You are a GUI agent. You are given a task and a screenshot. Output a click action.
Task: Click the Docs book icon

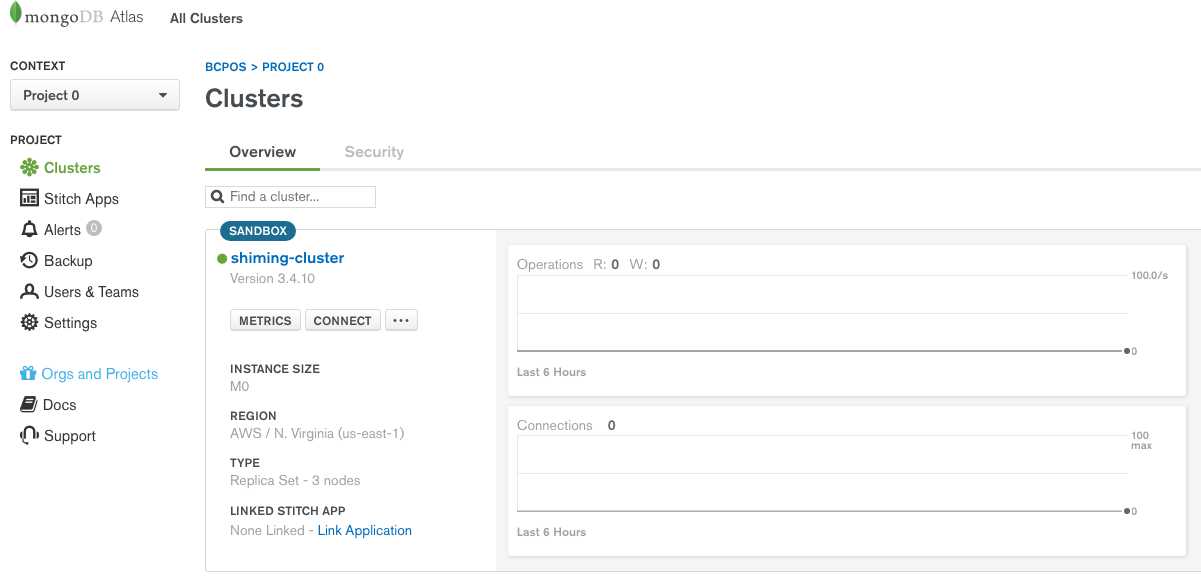click(28, 405)
